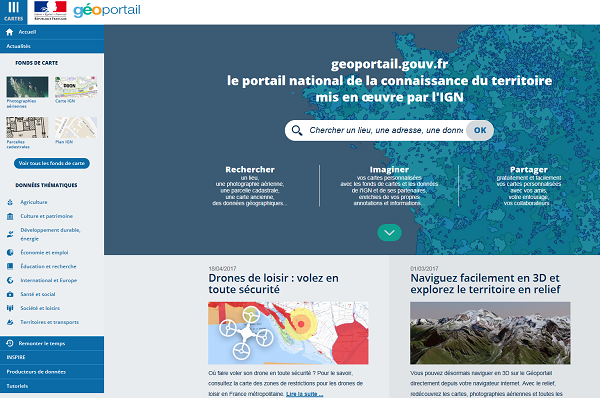Open the INSPIRE menu entry
The image size is (600, 398).
click(x=52, y=357)
